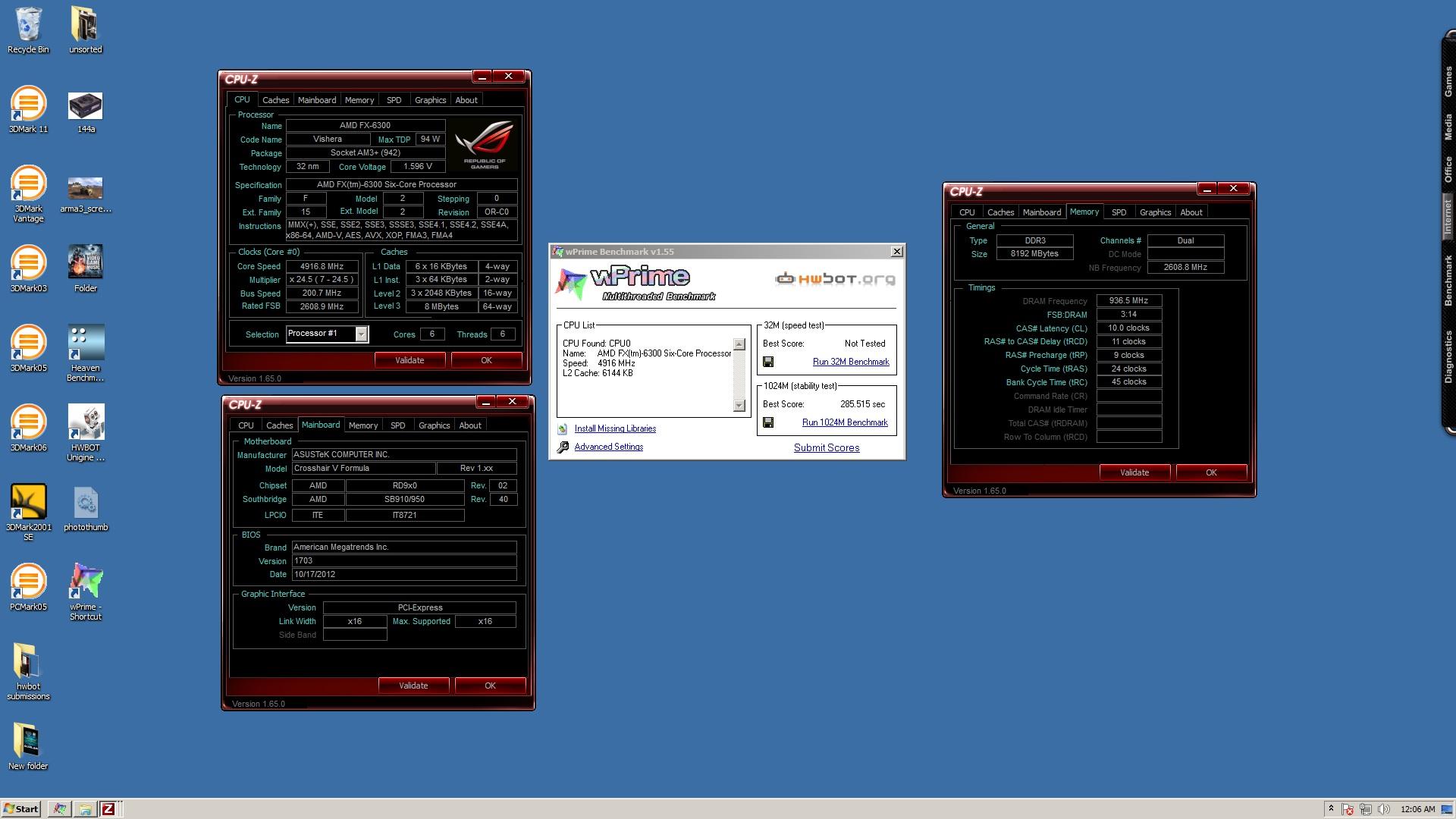
Task: Launch wPrime - Shortcut icon
Action: click(x=86, y=592)
